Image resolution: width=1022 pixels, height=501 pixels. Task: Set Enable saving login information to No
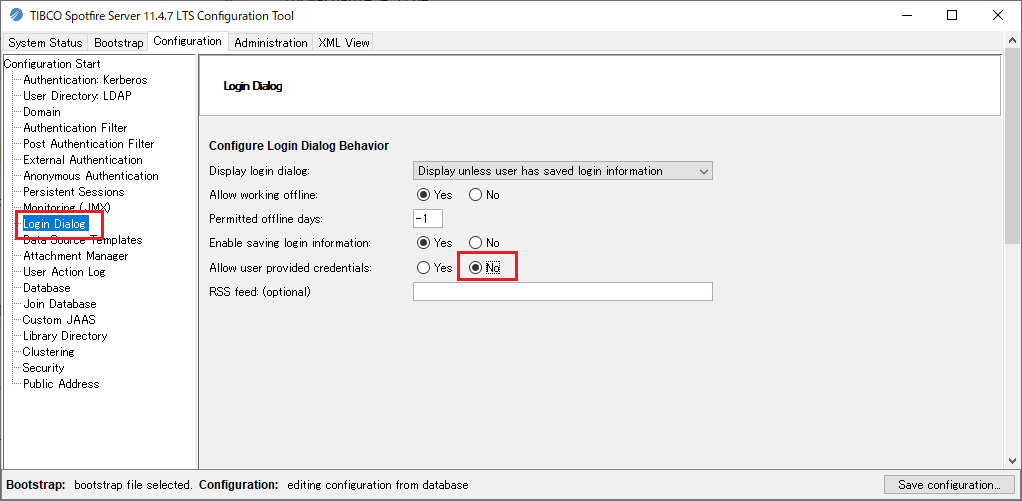(475, 243)
